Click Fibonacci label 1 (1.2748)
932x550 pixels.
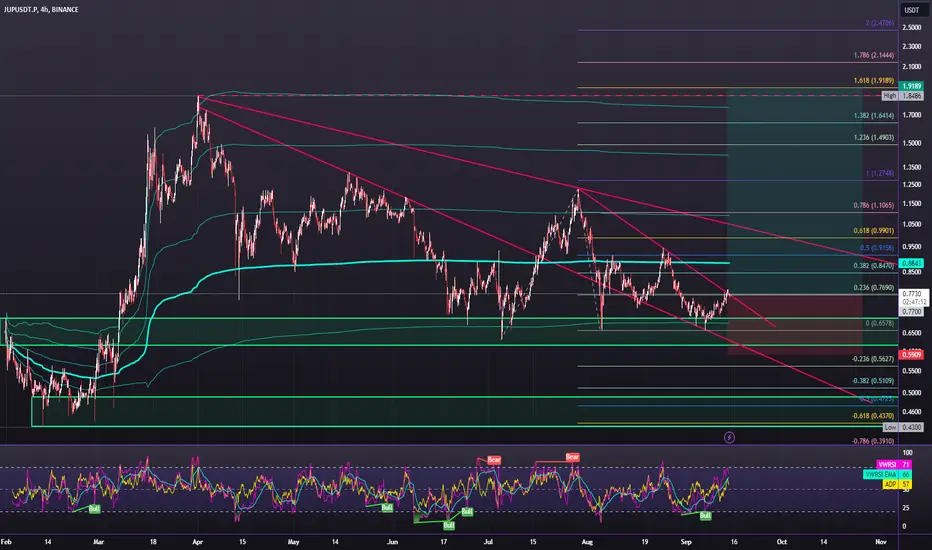(x=880, y=174)
